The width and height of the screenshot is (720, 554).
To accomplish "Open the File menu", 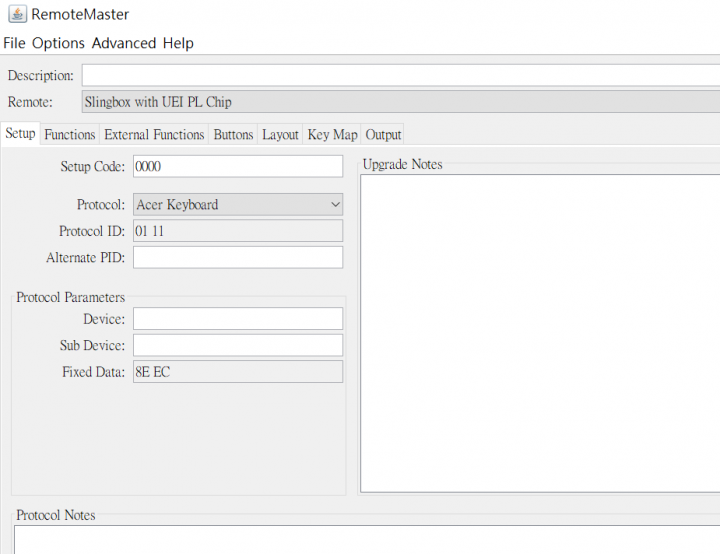I will coord(14,43).
